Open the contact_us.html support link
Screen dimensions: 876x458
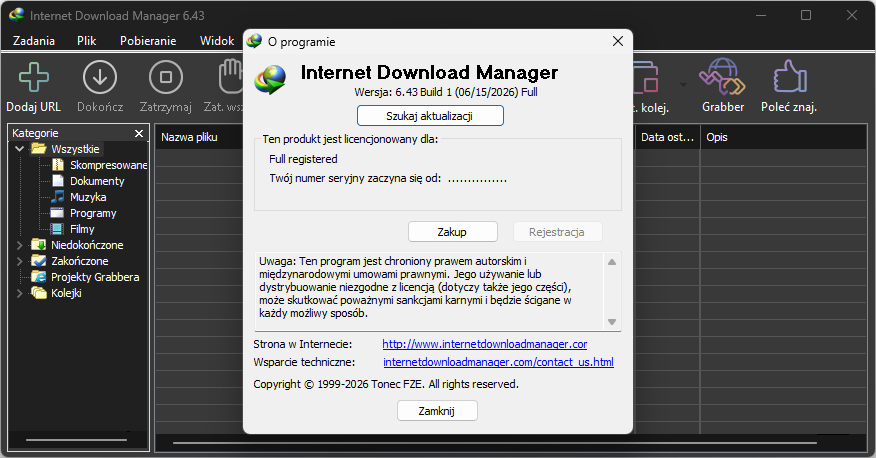[x=498, y=362]
